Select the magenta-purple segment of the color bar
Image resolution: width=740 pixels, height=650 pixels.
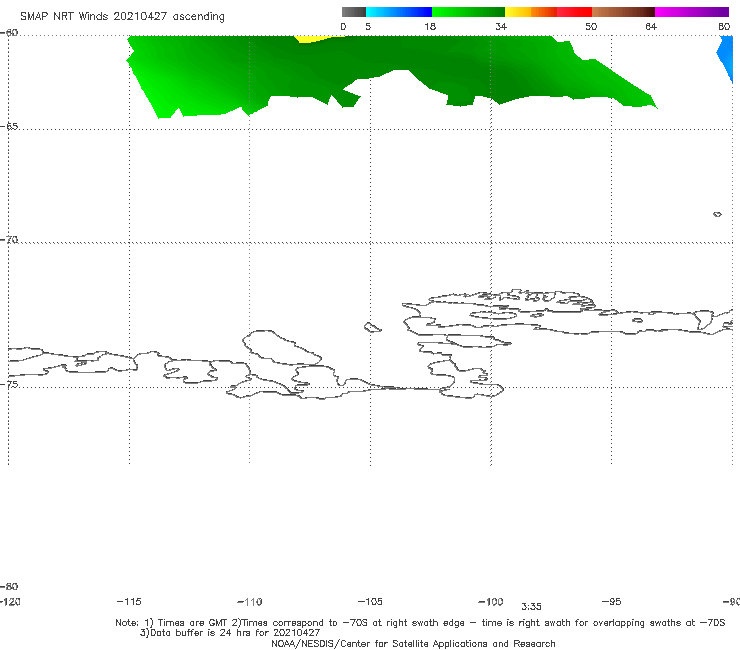pos(692,12)
